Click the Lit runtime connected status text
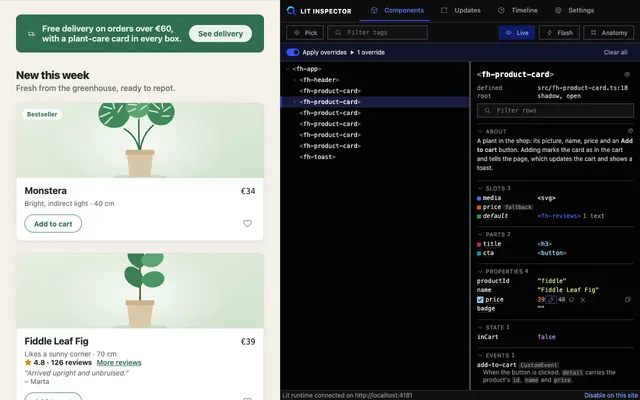 point(347,395)
